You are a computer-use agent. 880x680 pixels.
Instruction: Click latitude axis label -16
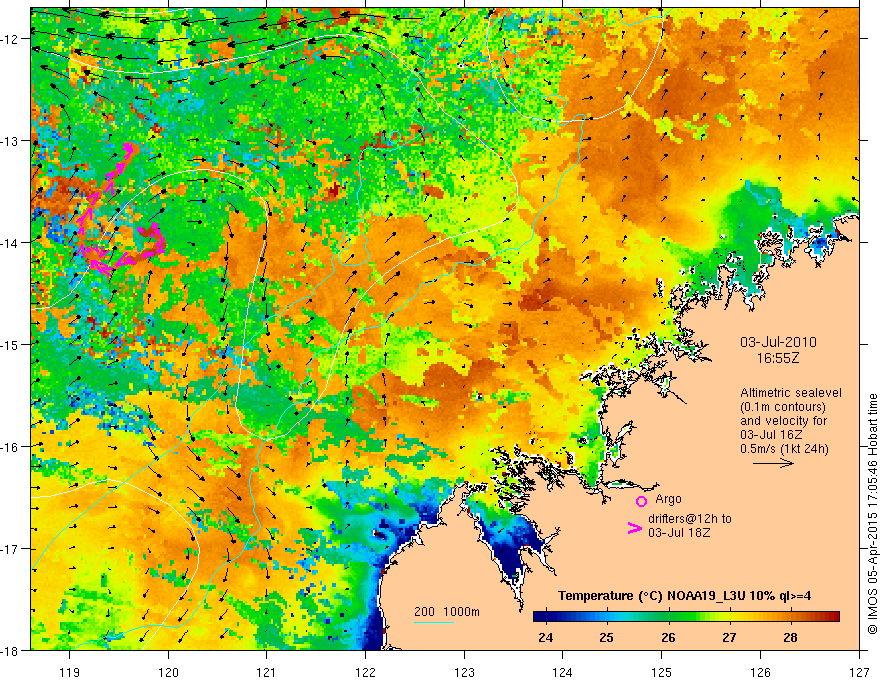11,447
